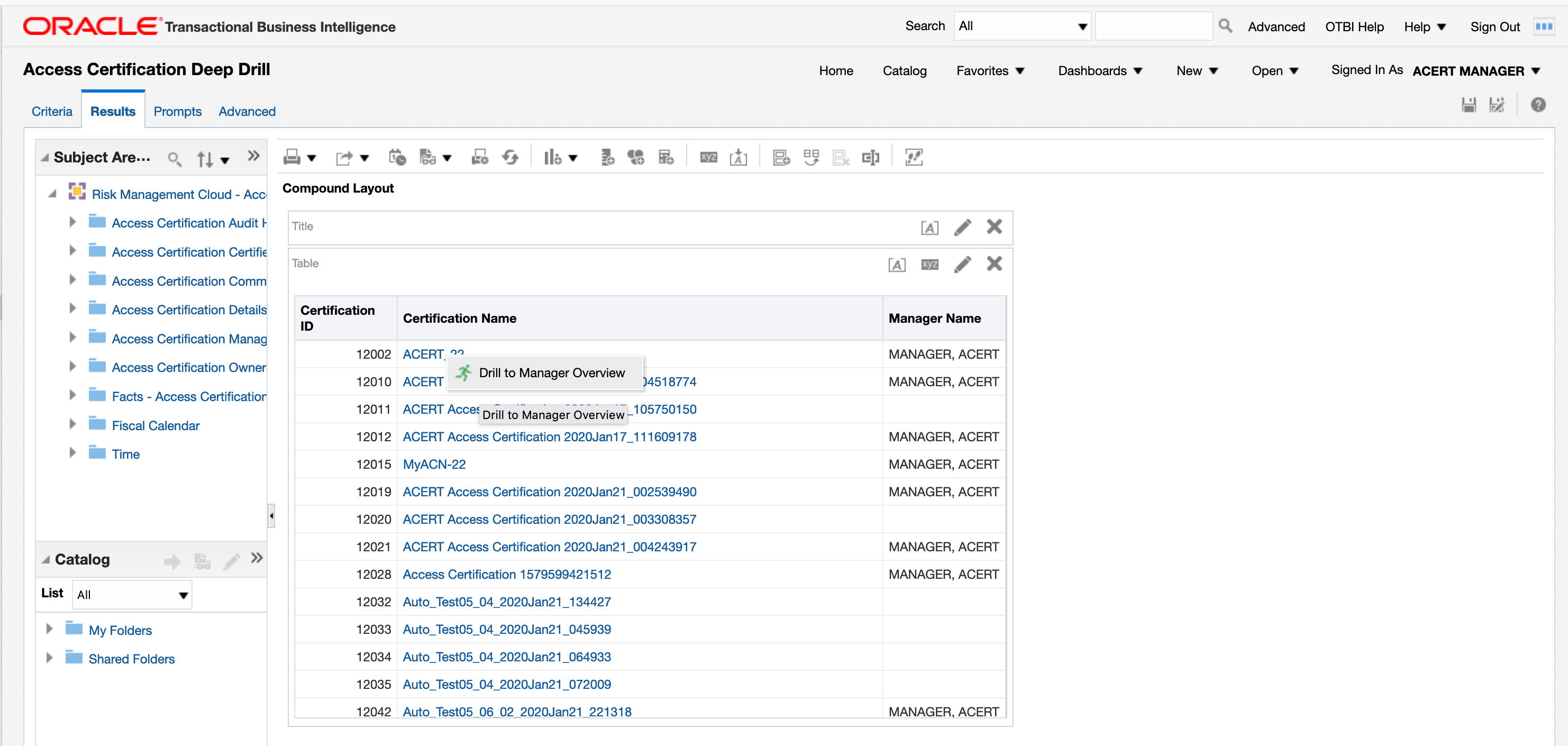Click the search magnifier icon in header

point(1225,25)
